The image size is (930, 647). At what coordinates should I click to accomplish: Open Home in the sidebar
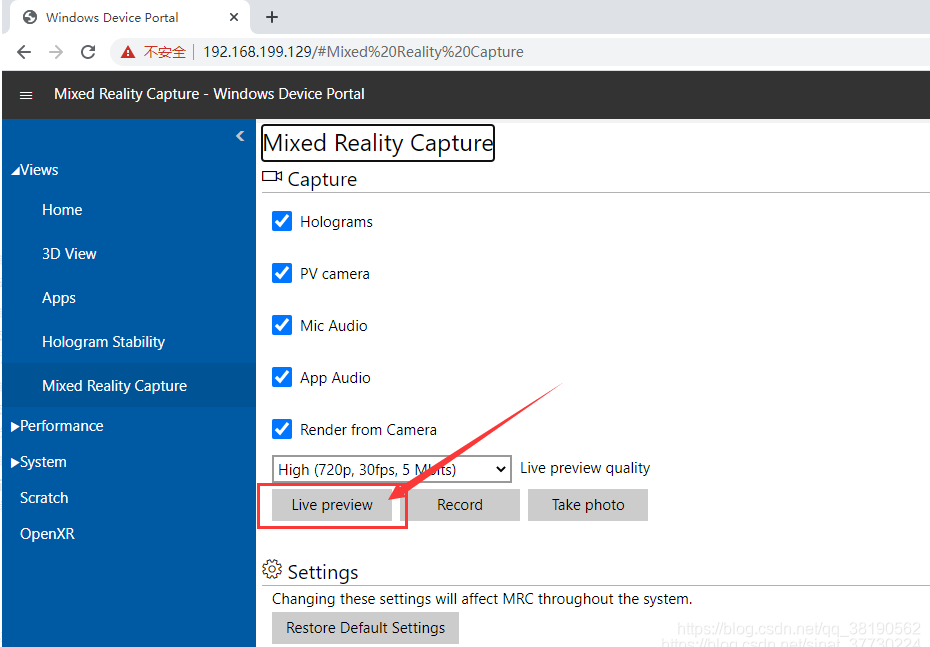coord(62,210)
